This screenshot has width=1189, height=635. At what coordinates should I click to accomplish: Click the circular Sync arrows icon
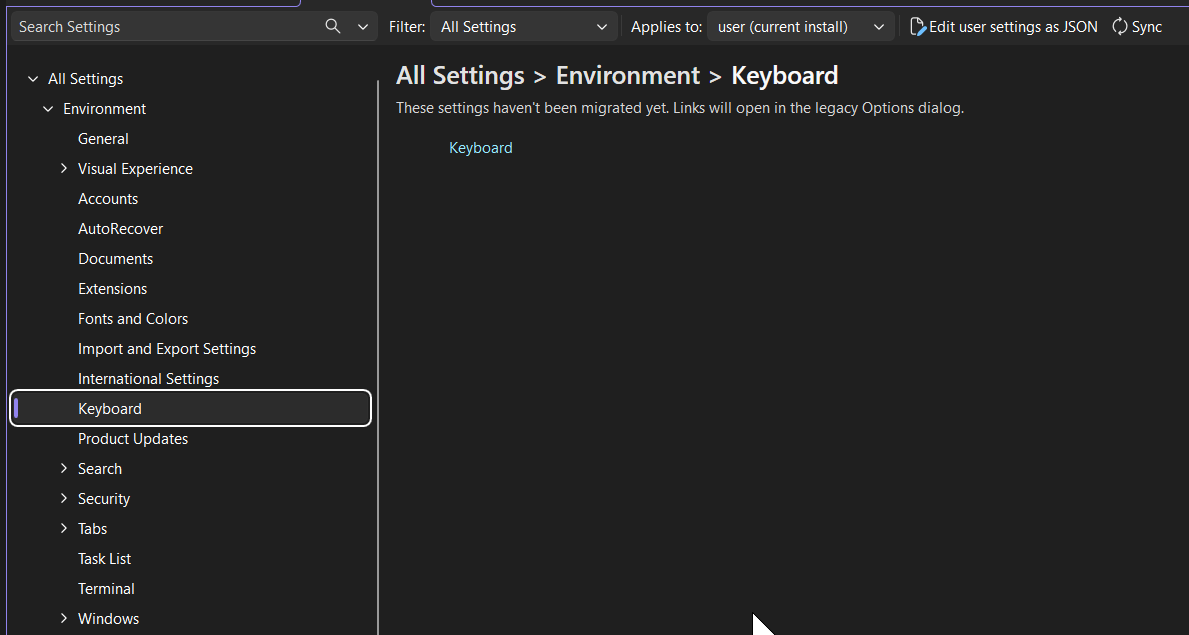point(1119,27)
